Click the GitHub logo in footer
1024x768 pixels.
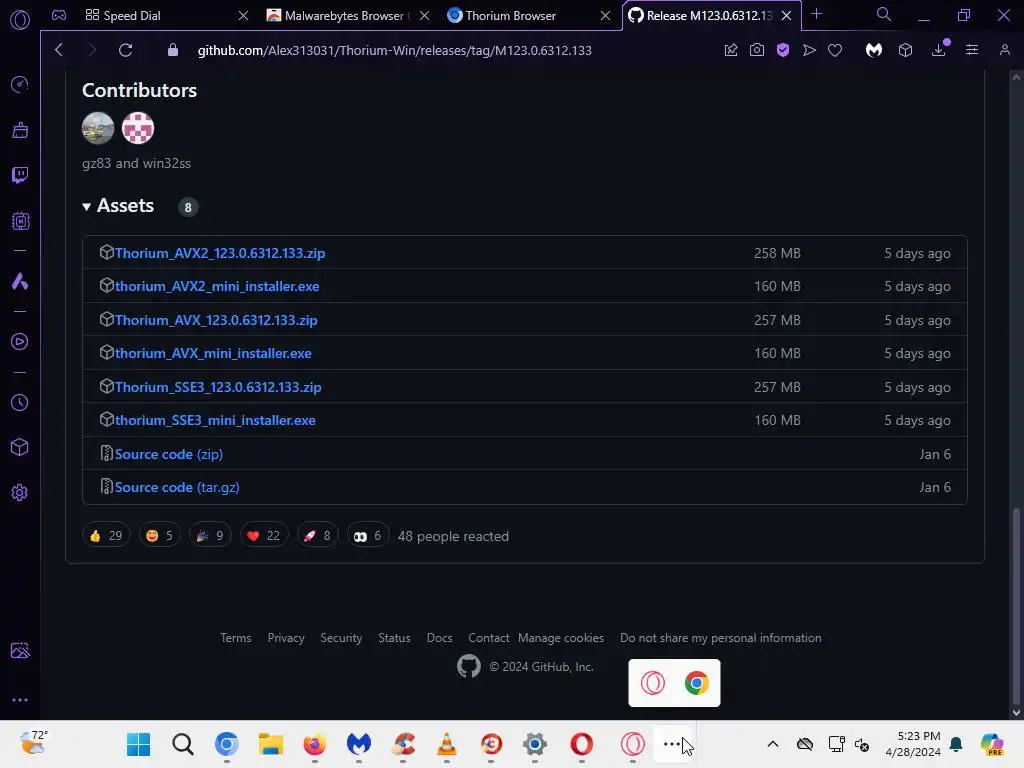click(468, 667)
